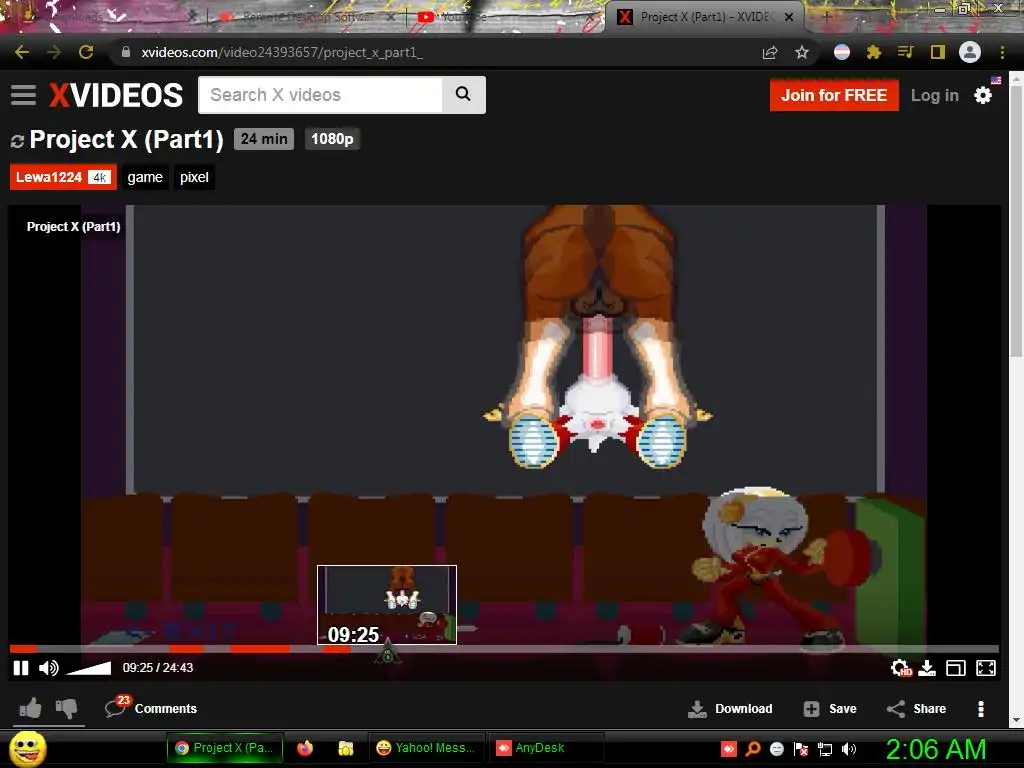
Task: Click the Log in link
Action: click(935, 95)
